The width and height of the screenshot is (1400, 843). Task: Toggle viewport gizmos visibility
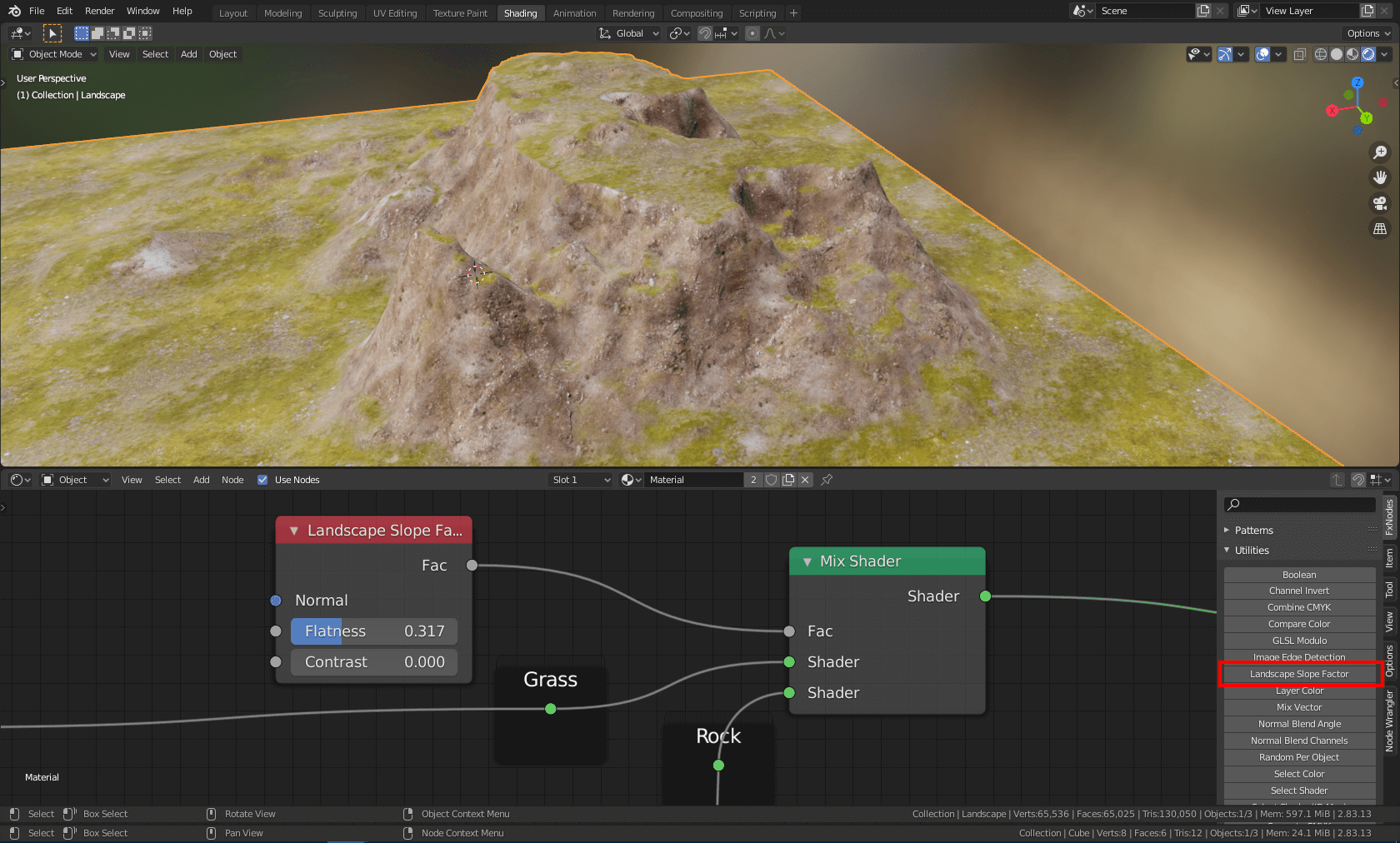click(1225, 54)
